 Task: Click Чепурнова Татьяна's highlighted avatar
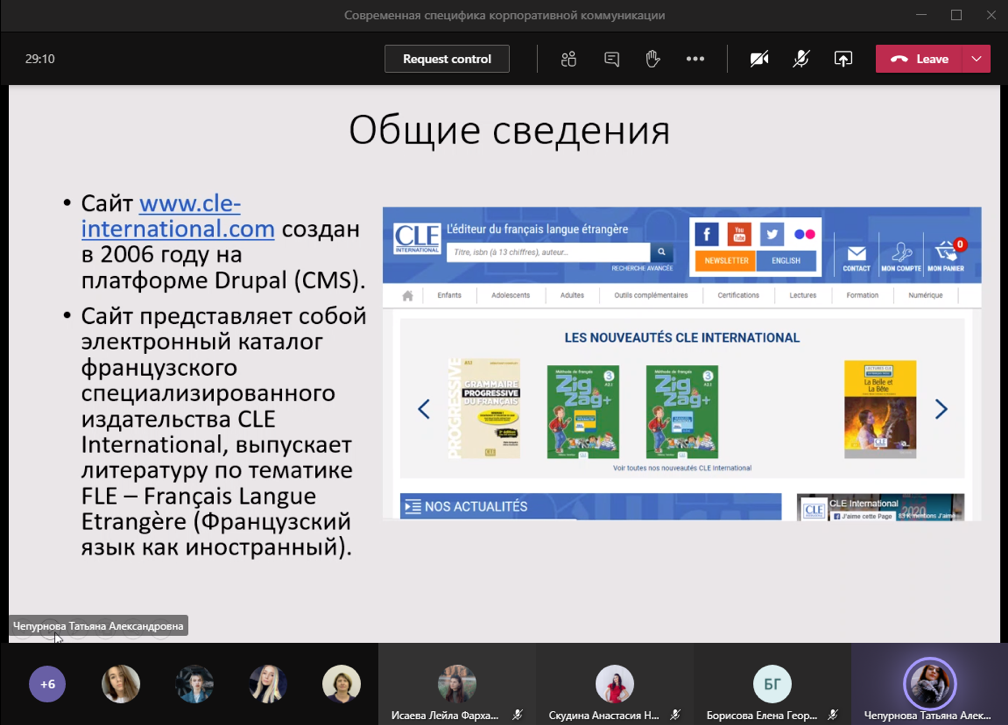[930, 684]
